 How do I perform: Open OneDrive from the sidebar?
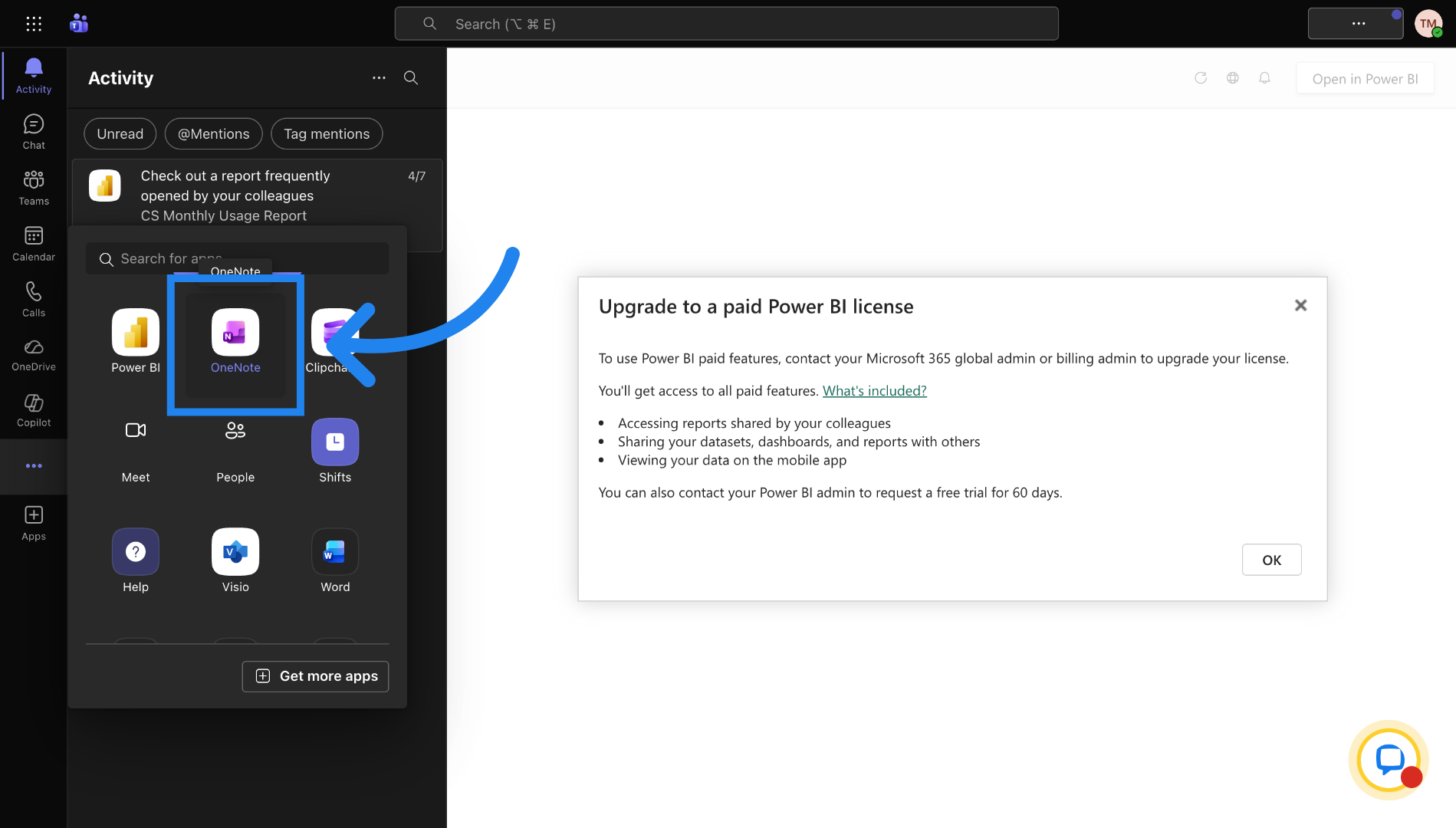pyautogui.click(x=34, y=355)
